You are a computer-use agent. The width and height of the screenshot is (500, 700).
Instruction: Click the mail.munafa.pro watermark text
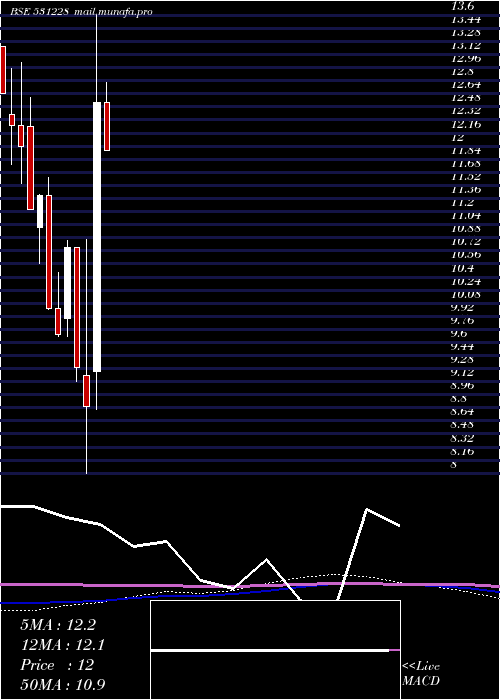113,12
